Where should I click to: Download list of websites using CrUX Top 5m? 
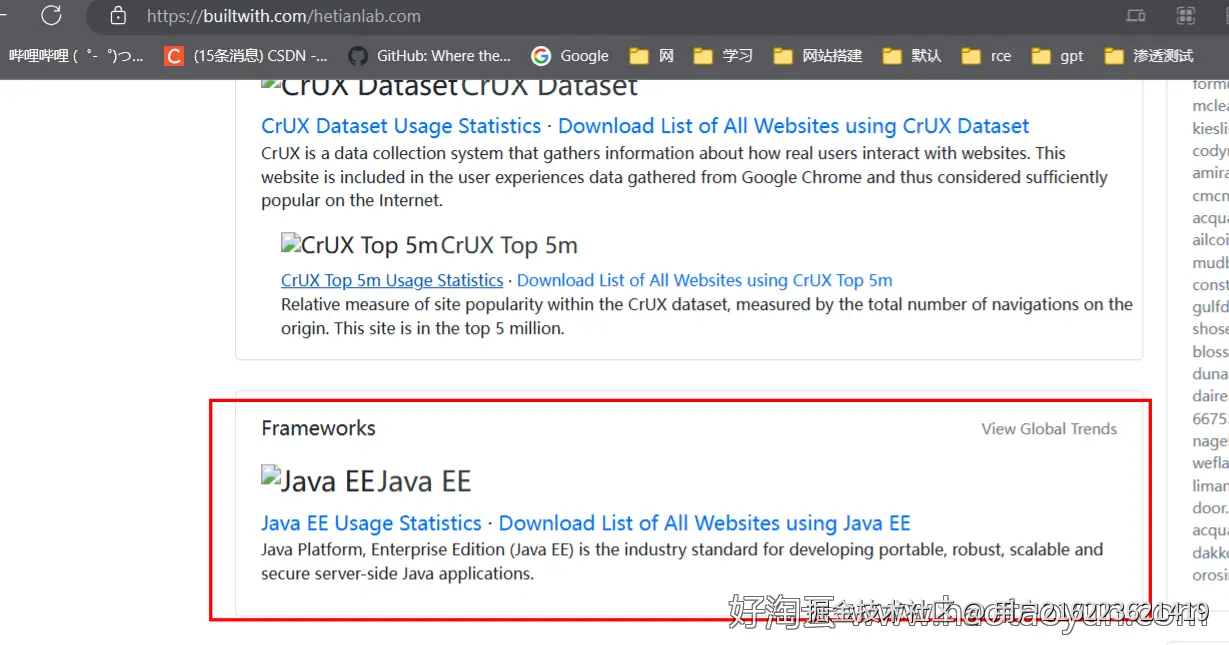tap(705, 280)
